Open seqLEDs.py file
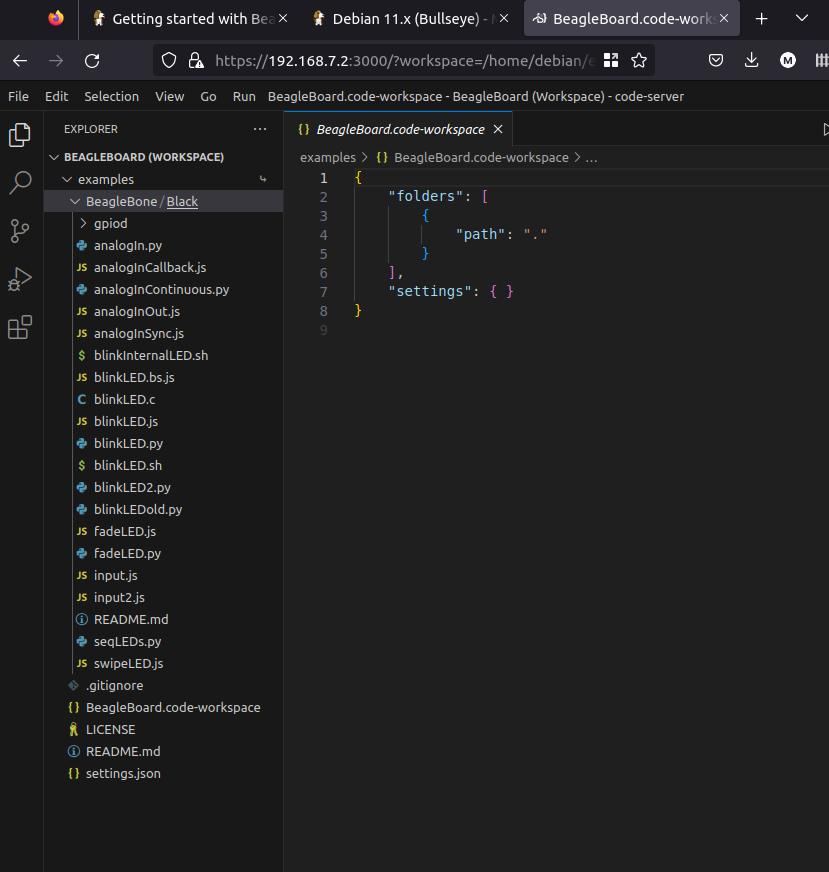This screenshot has width=829, height=872. [127, 641]
